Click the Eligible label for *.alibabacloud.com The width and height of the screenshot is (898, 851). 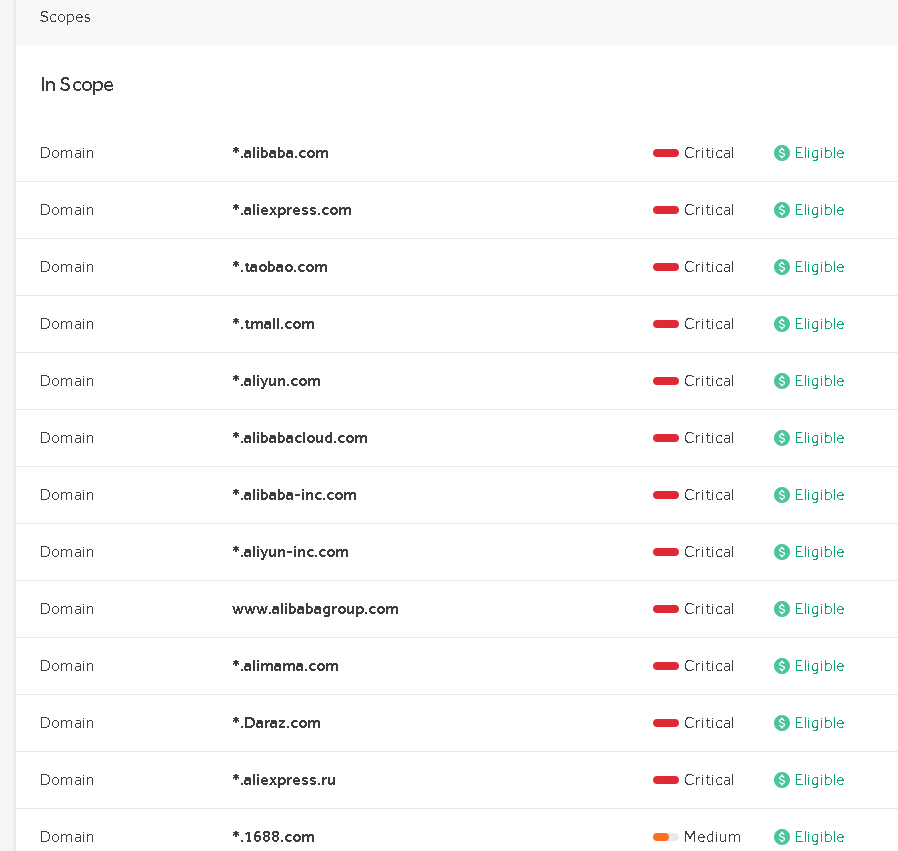coord(819,438)
